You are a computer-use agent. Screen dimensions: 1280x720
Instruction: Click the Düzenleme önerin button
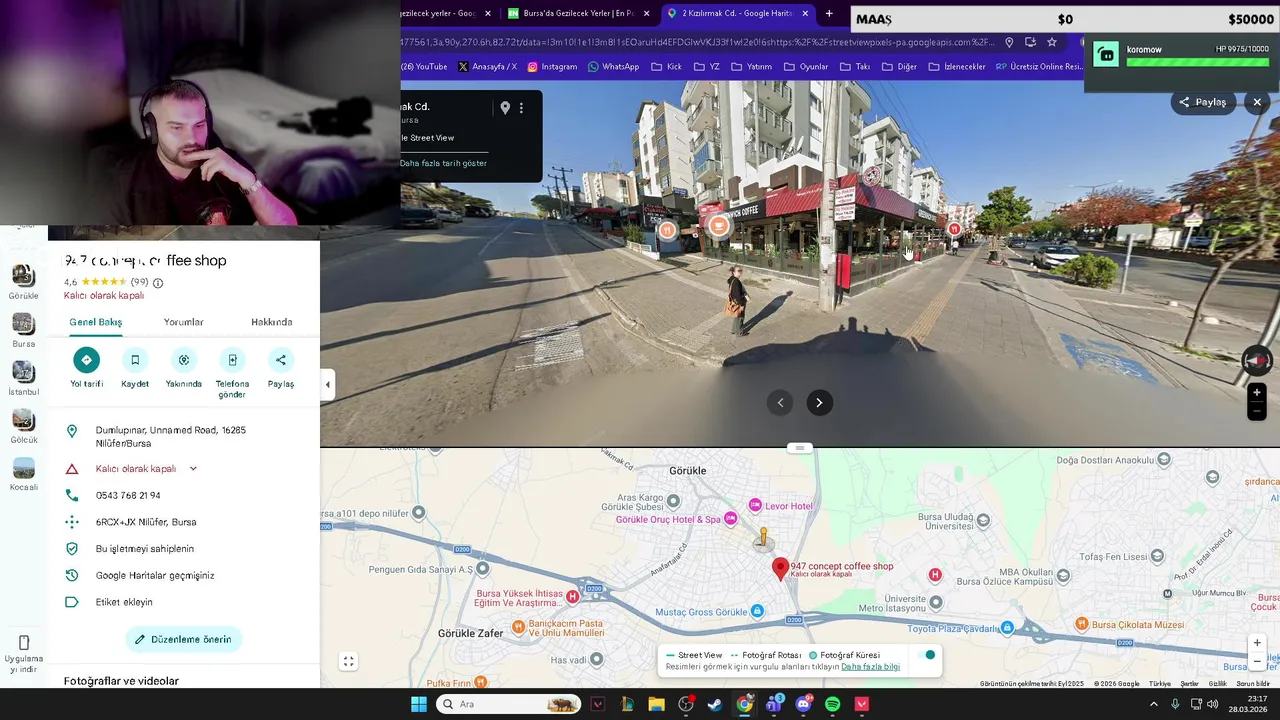pos(184,639)
